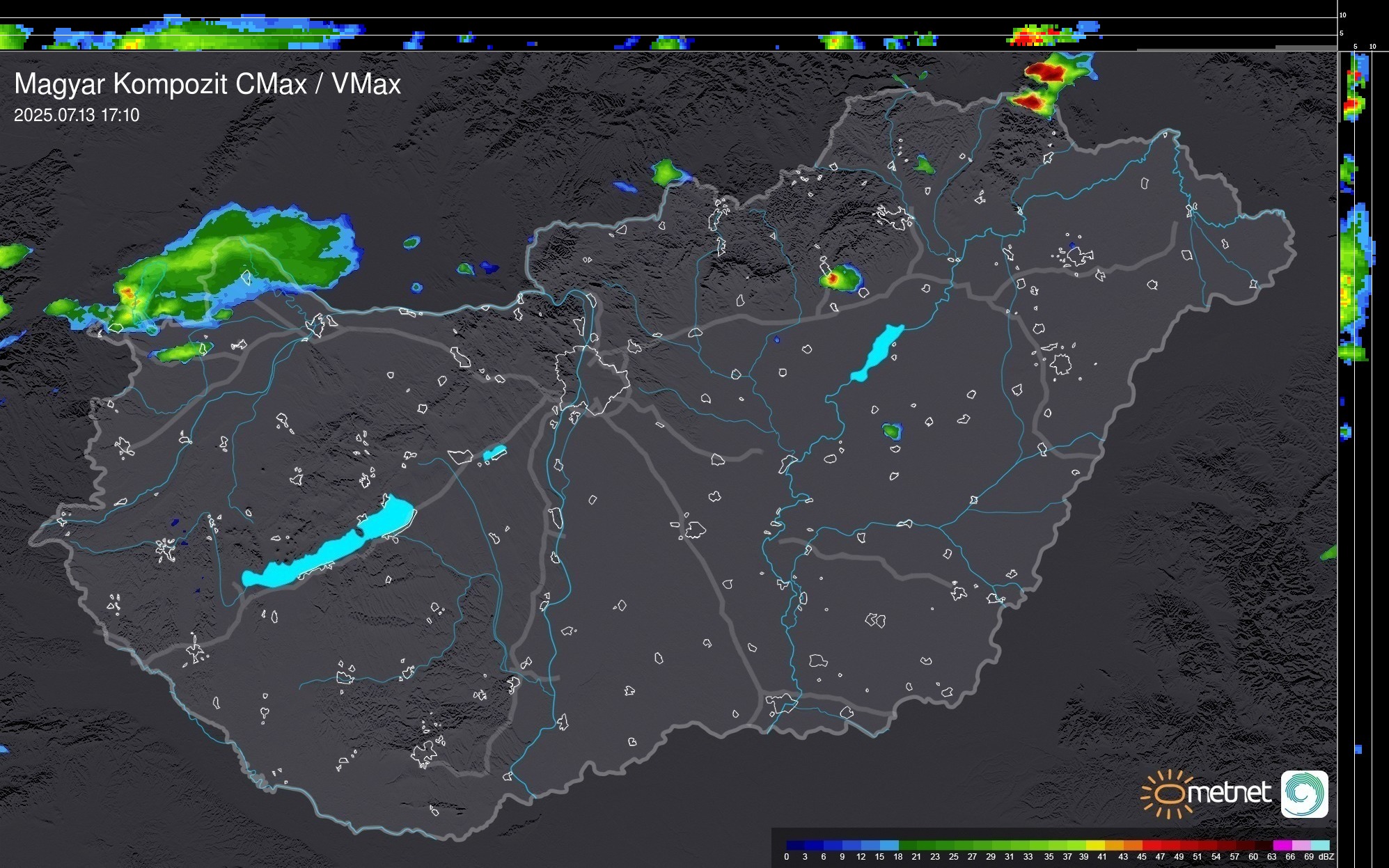Click the metnet sun logo
This screenshot has height=868, width=1389.
[1168, 794]
